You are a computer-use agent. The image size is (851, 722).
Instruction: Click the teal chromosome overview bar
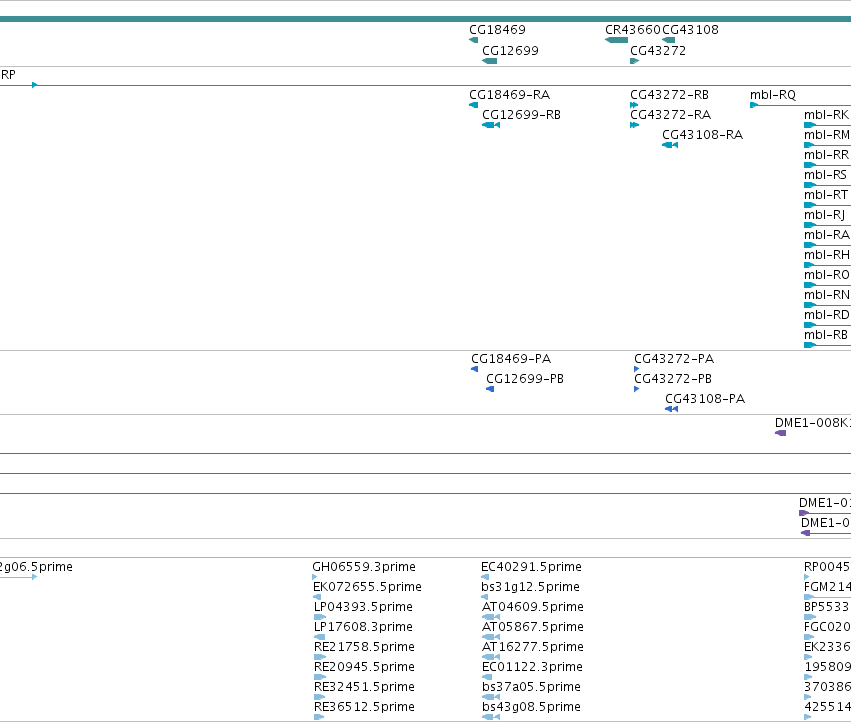(x=426, y=20)
